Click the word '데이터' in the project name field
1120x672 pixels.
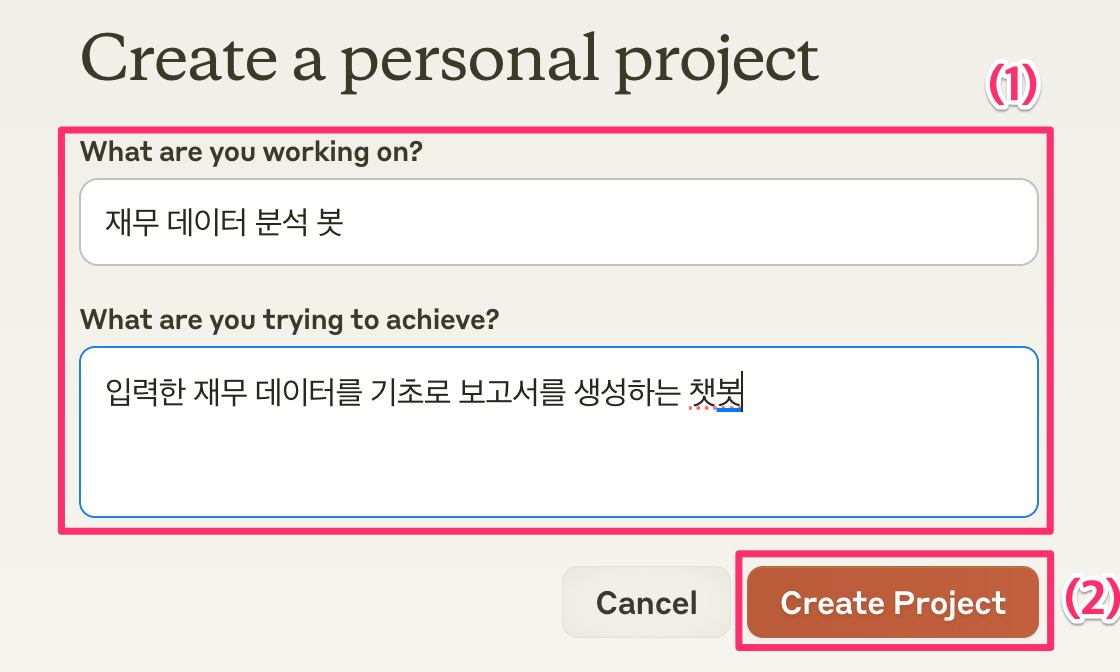click(x=199, y=222)
